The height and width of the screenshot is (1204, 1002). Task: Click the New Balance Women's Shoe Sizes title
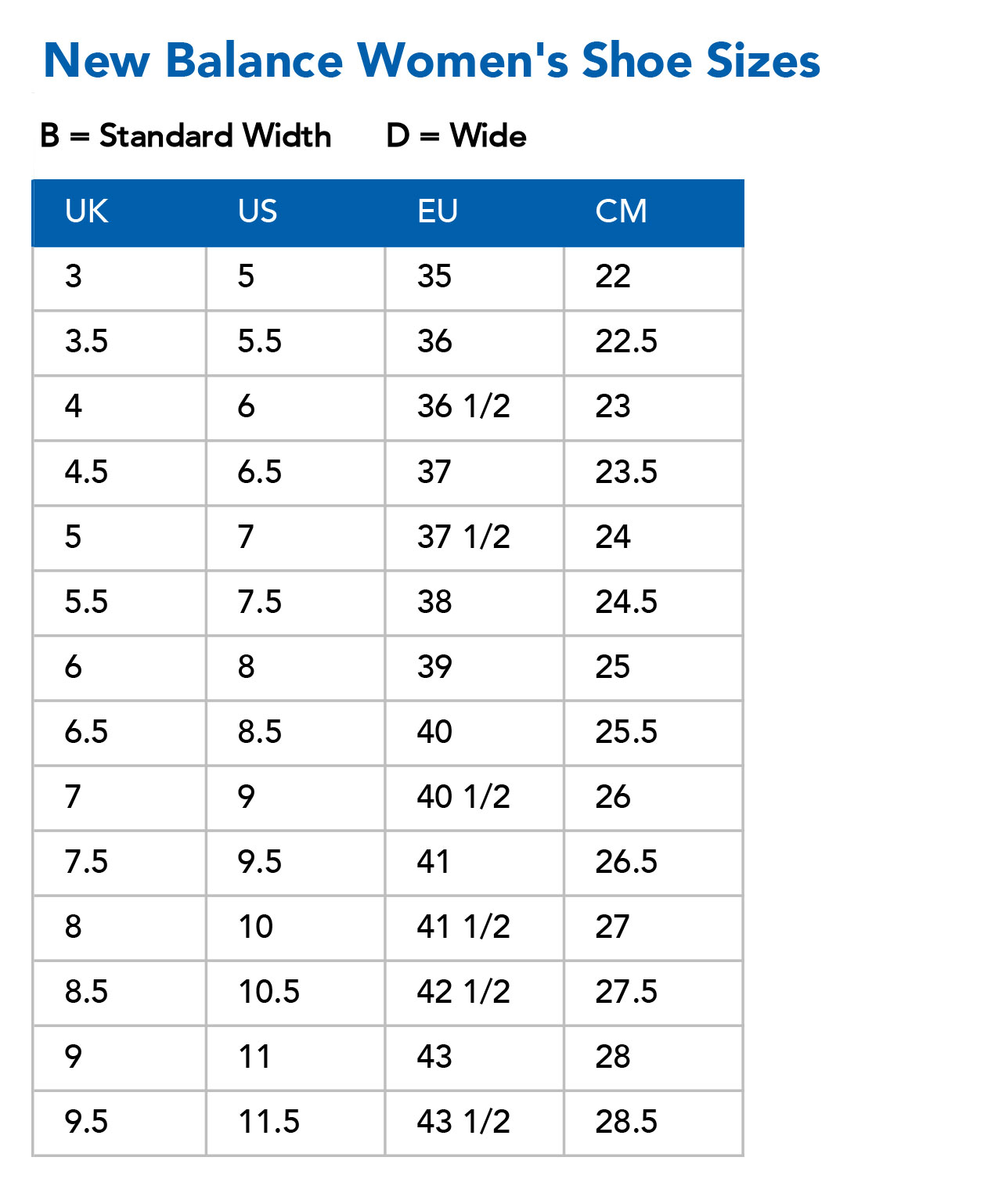[431, 60]
